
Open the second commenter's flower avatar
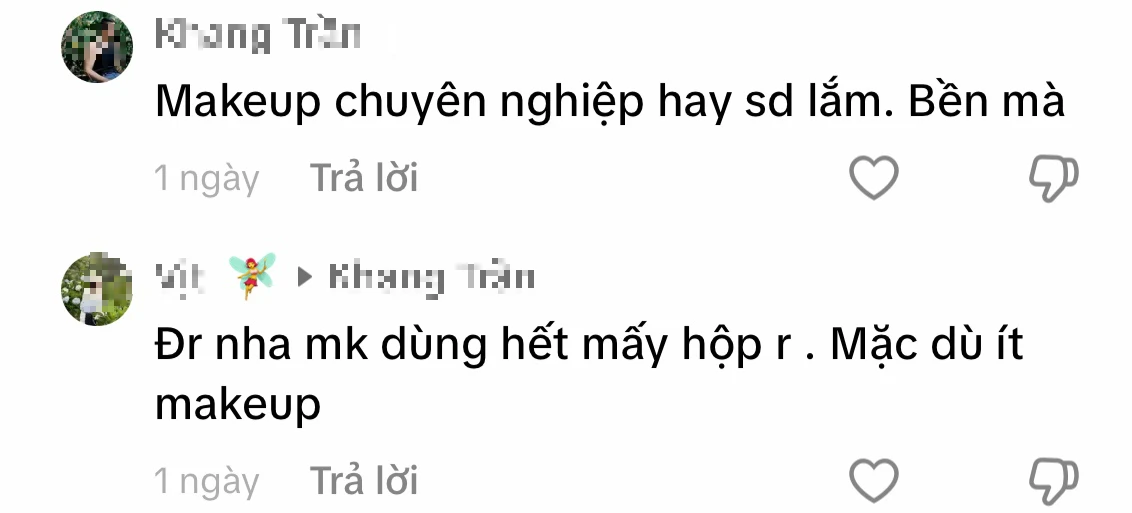pyautogui.click(x=97, y=289)
